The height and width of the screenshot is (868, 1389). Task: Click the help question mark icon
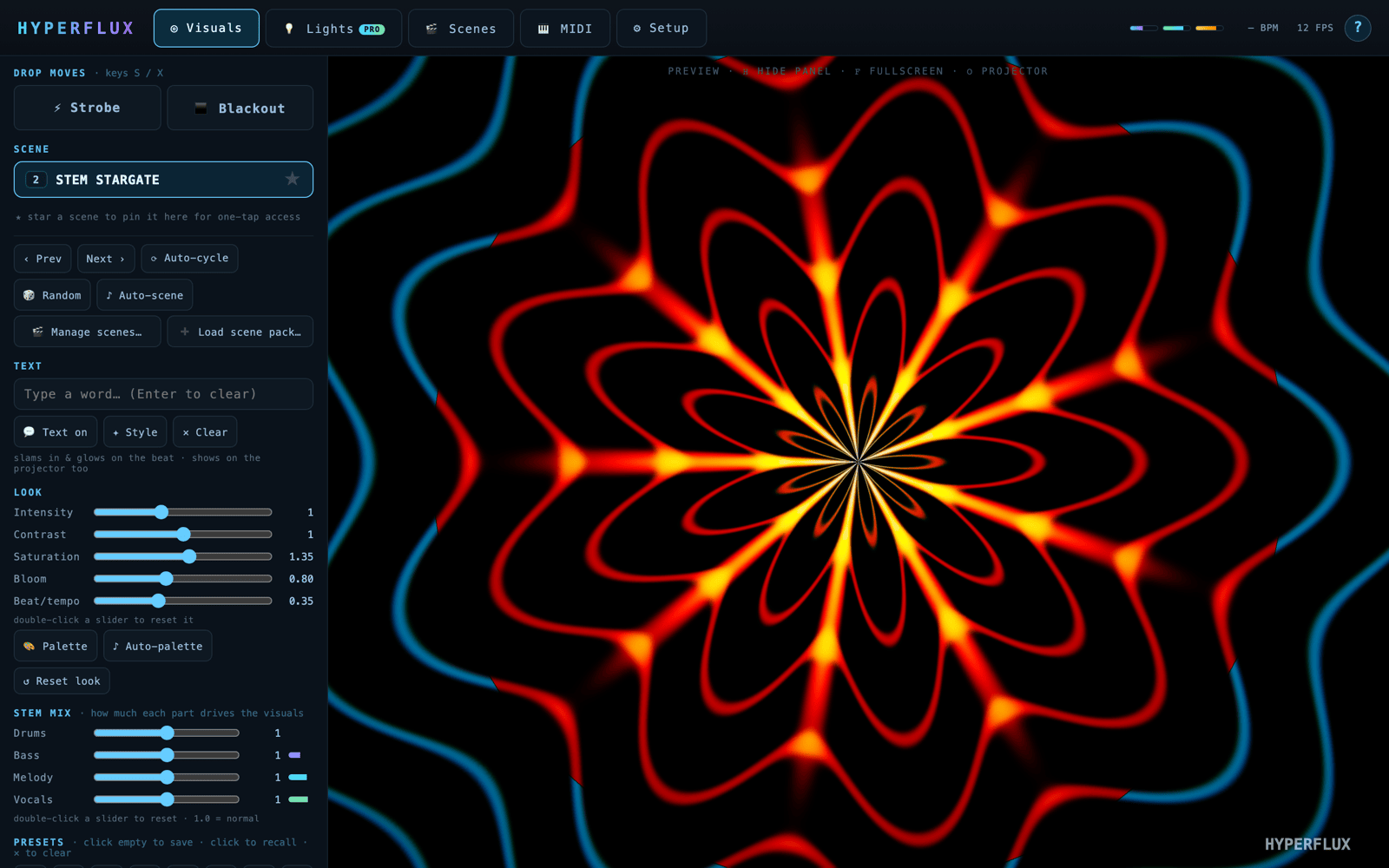tap(1358, 28)
